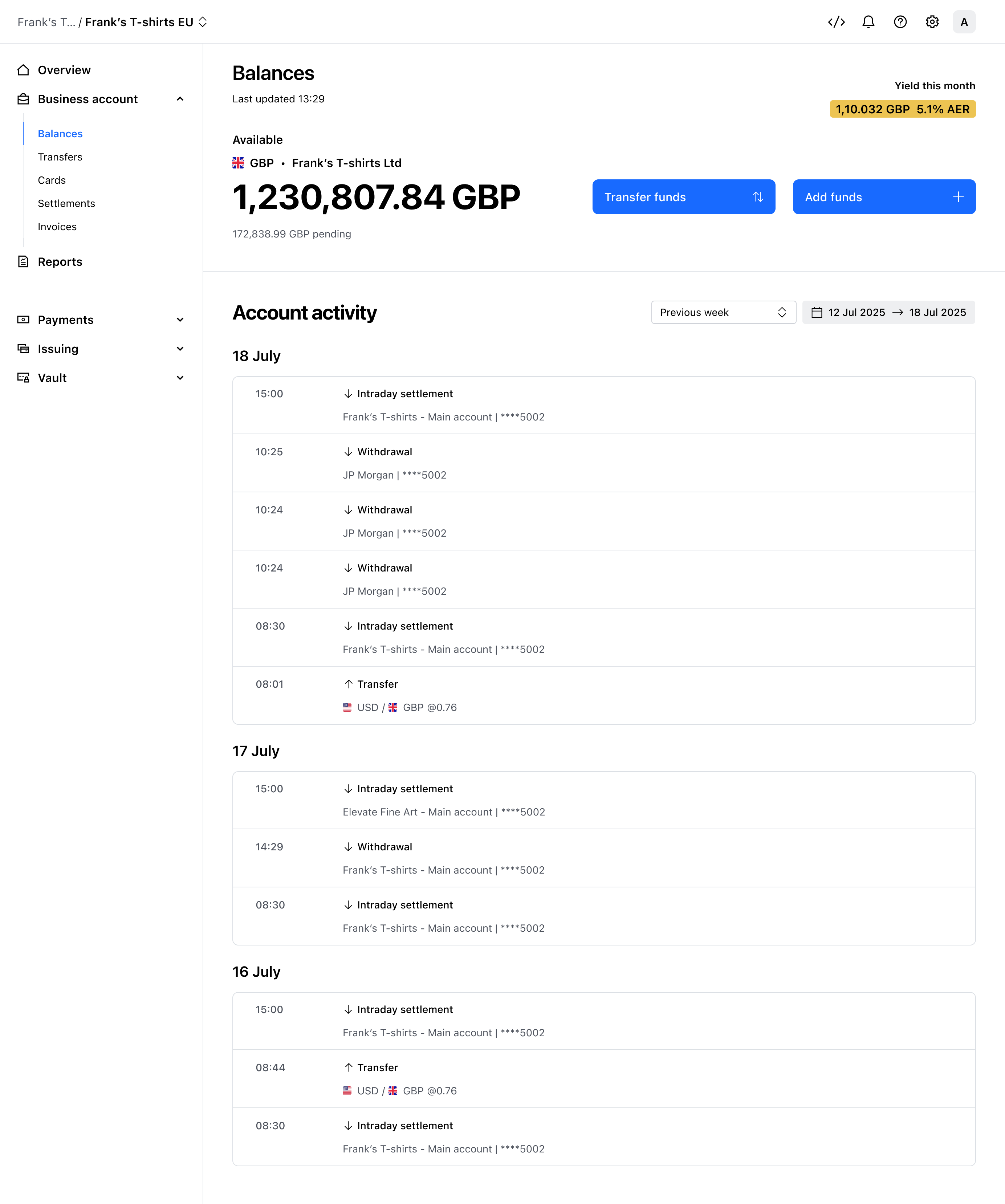Viewport: 1005px width, 1204px height.
Task: Open the Reports page
Action: coord(60,262)
